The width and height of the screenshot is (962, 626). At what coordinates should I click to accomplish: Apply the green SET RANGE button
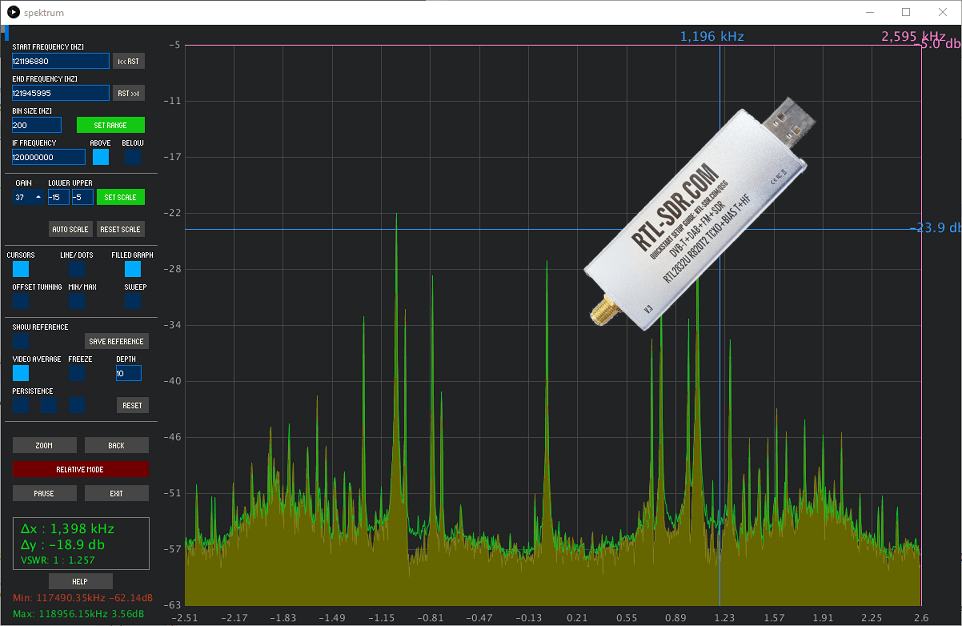point(110,125)
